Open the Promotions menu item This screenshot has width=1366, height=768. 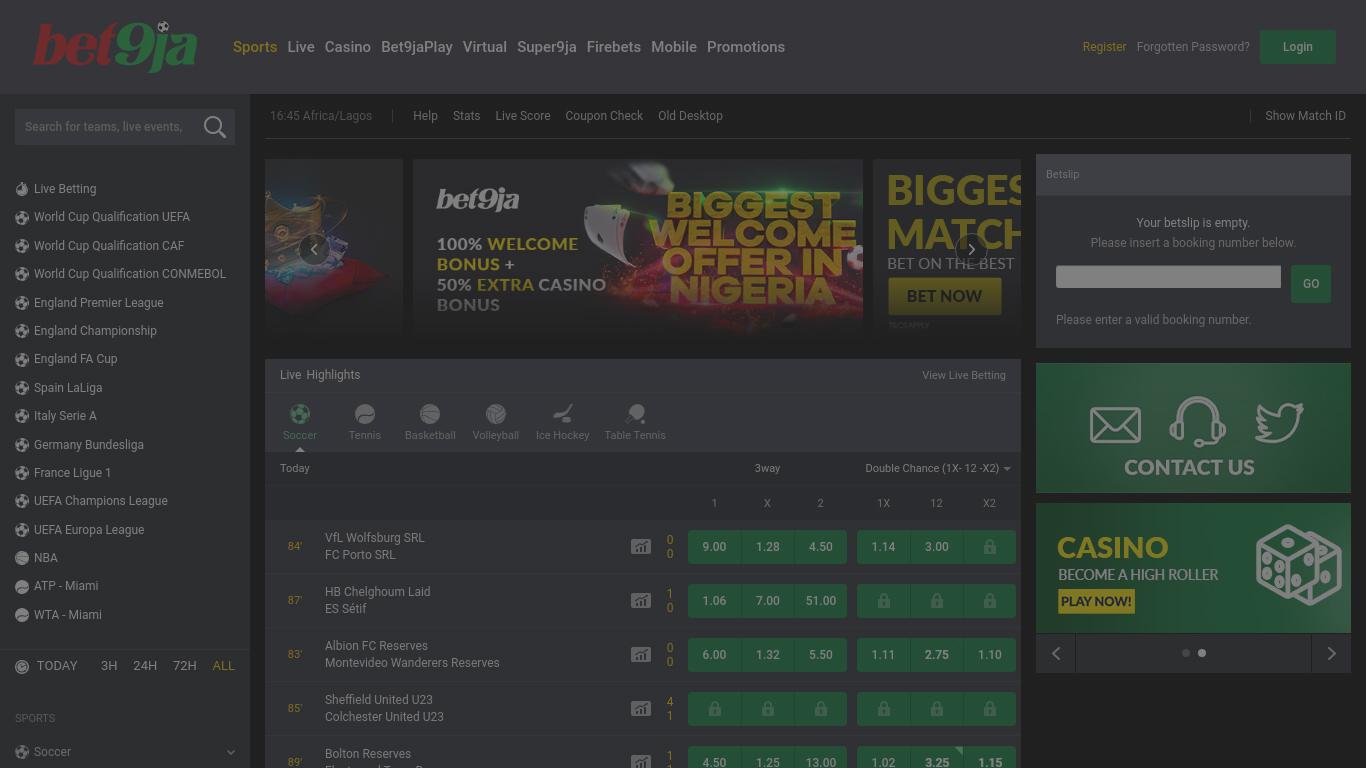click(746, 47)
